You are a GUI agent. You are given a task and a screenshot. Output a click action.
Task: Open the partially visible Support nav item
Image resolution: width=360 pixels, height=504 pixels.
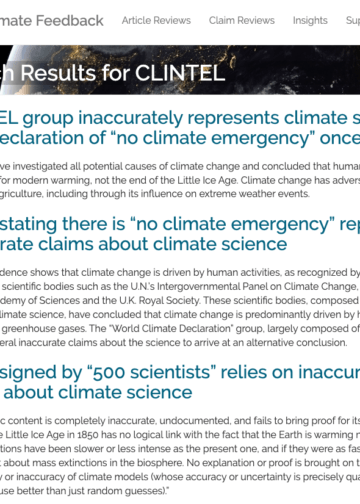coord(353,21)
